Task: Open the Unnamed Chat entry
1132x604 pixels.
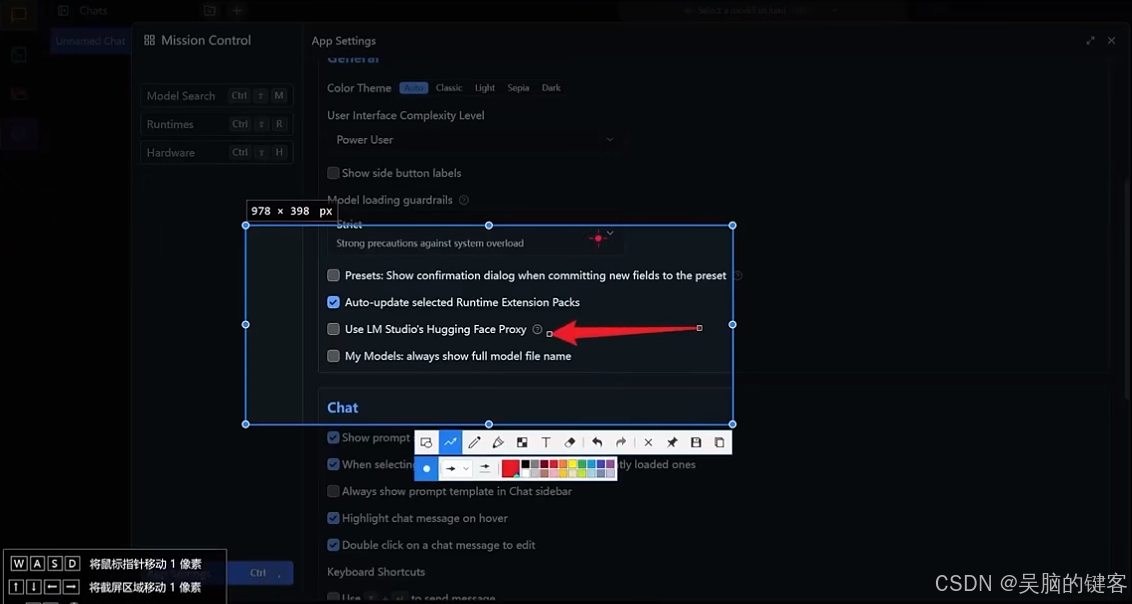Action: tap(90, 41)
